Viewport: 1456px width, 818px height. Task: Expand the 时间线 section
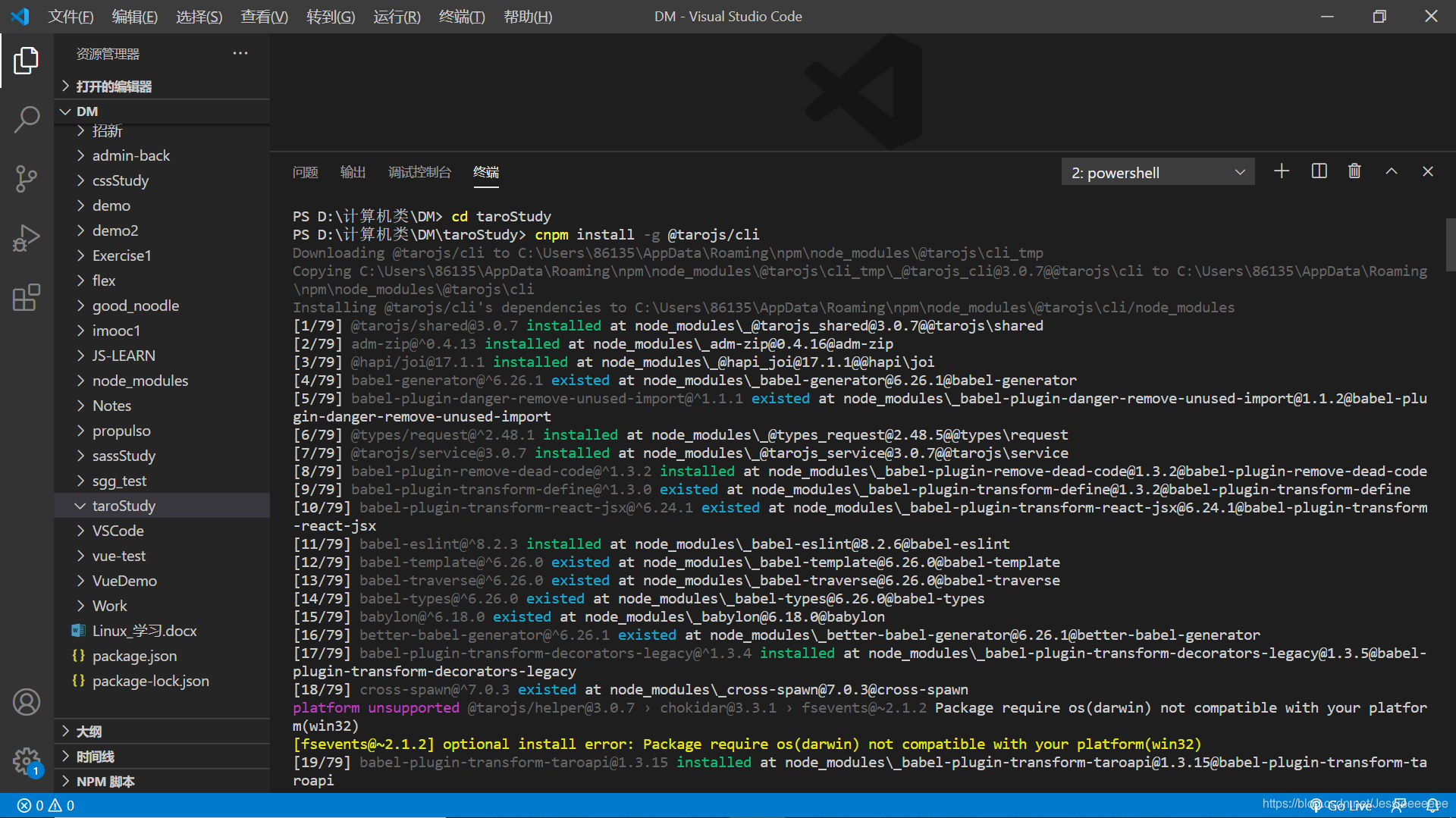pyautogui.click(x=162, y=757)
